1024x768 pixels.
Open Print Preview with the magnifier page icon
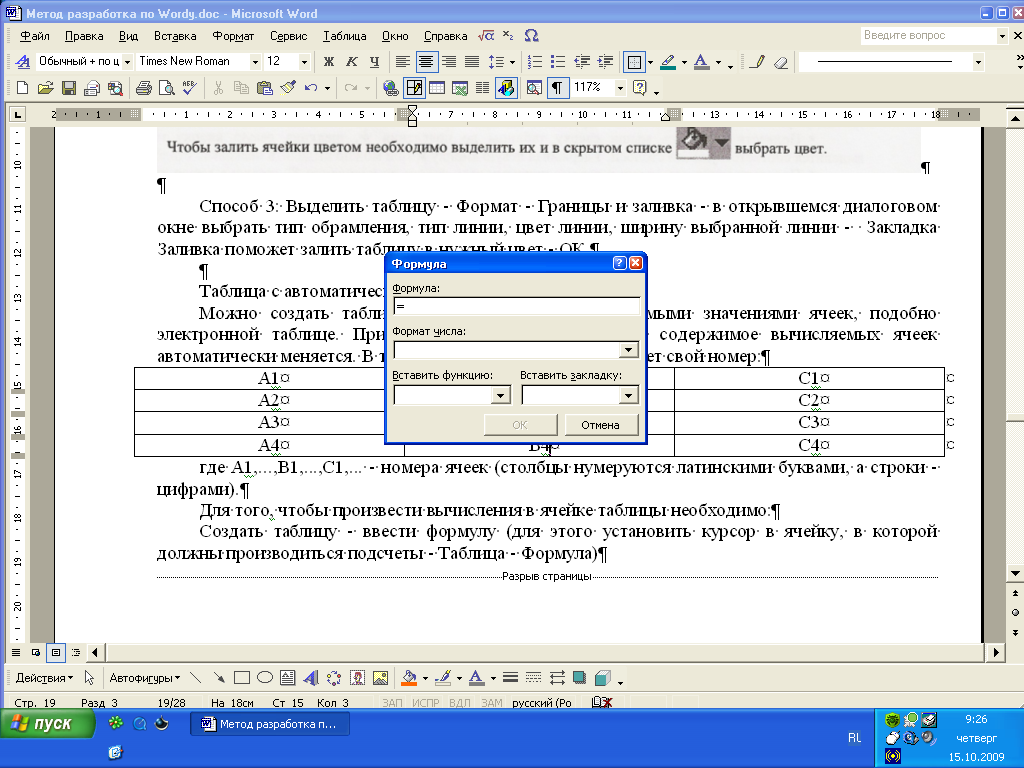point(167,88)
